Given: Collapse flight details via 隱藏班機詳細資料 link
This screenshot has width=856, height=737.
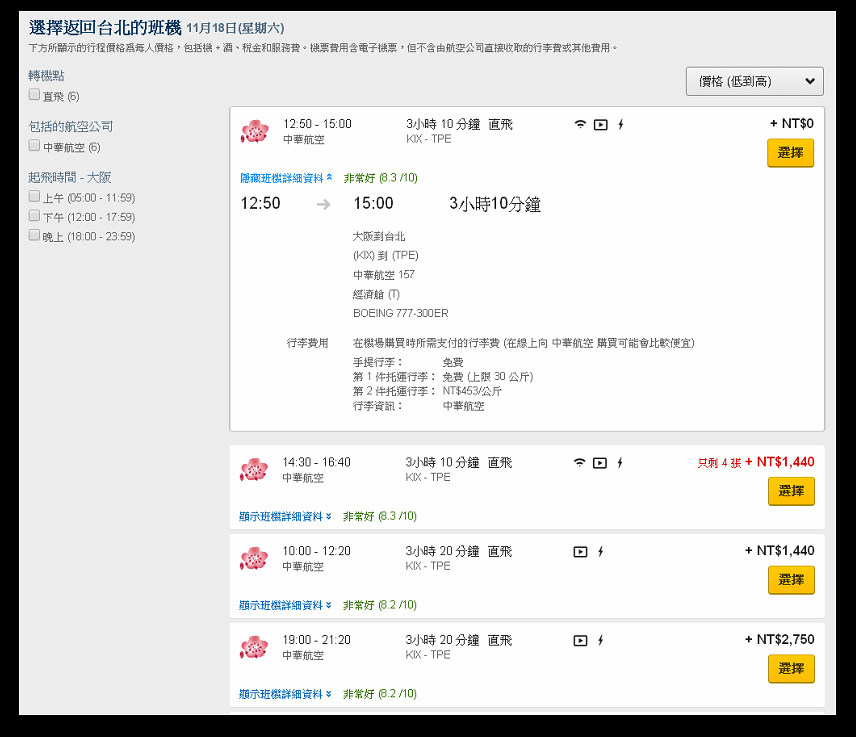Looking at the screenshot, I should coord(286,178).
